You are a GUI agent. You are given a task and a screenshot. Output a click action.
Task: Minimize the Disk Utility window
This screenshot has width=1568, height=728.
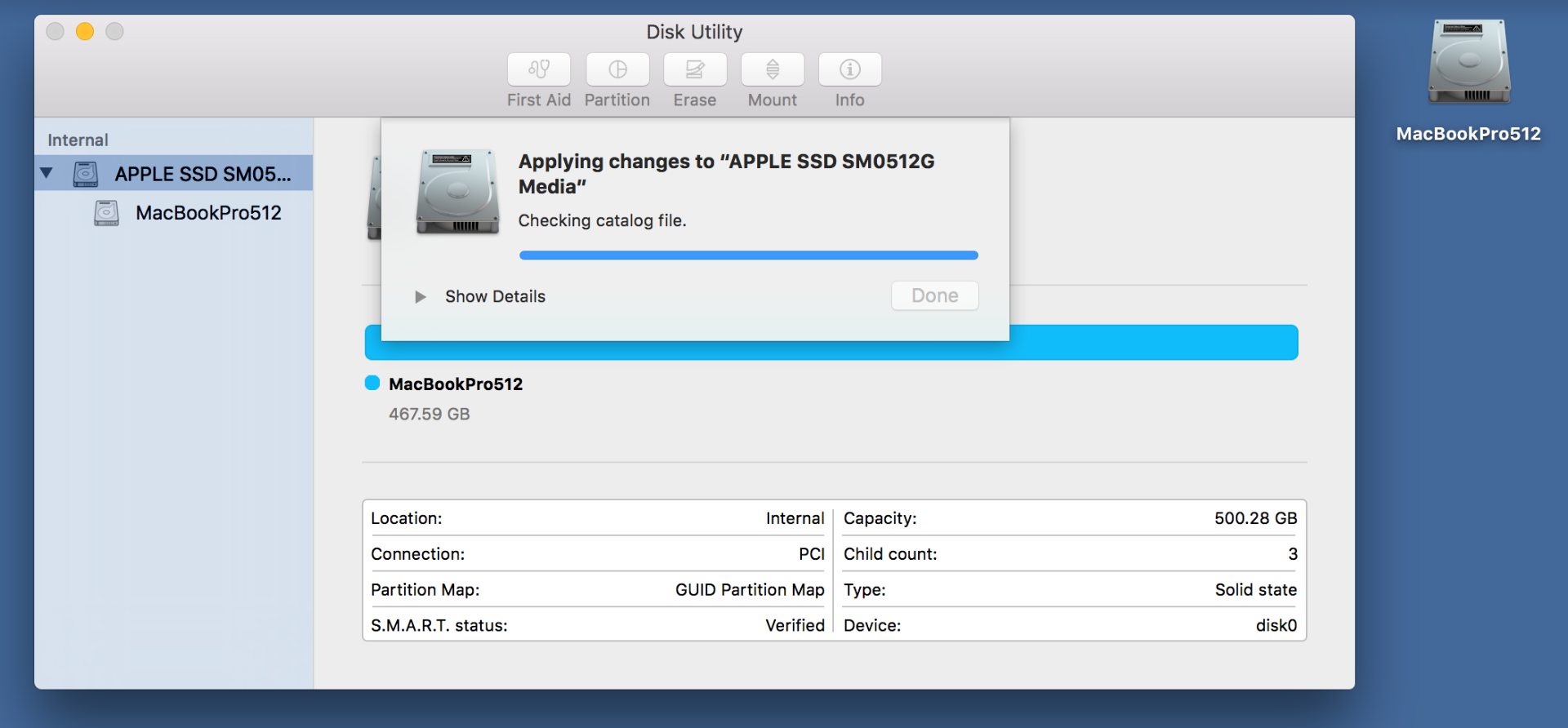(x=85, y=31)
